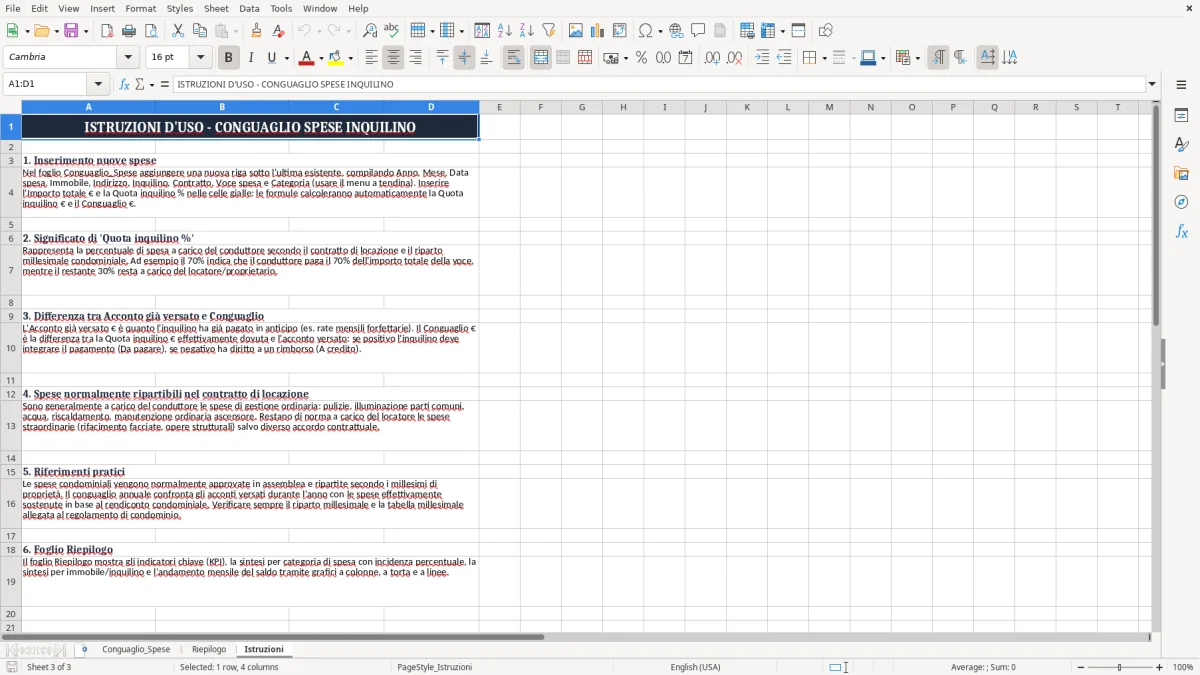
Task: Open the font size dropdown
Action: (x=201, y=58)
